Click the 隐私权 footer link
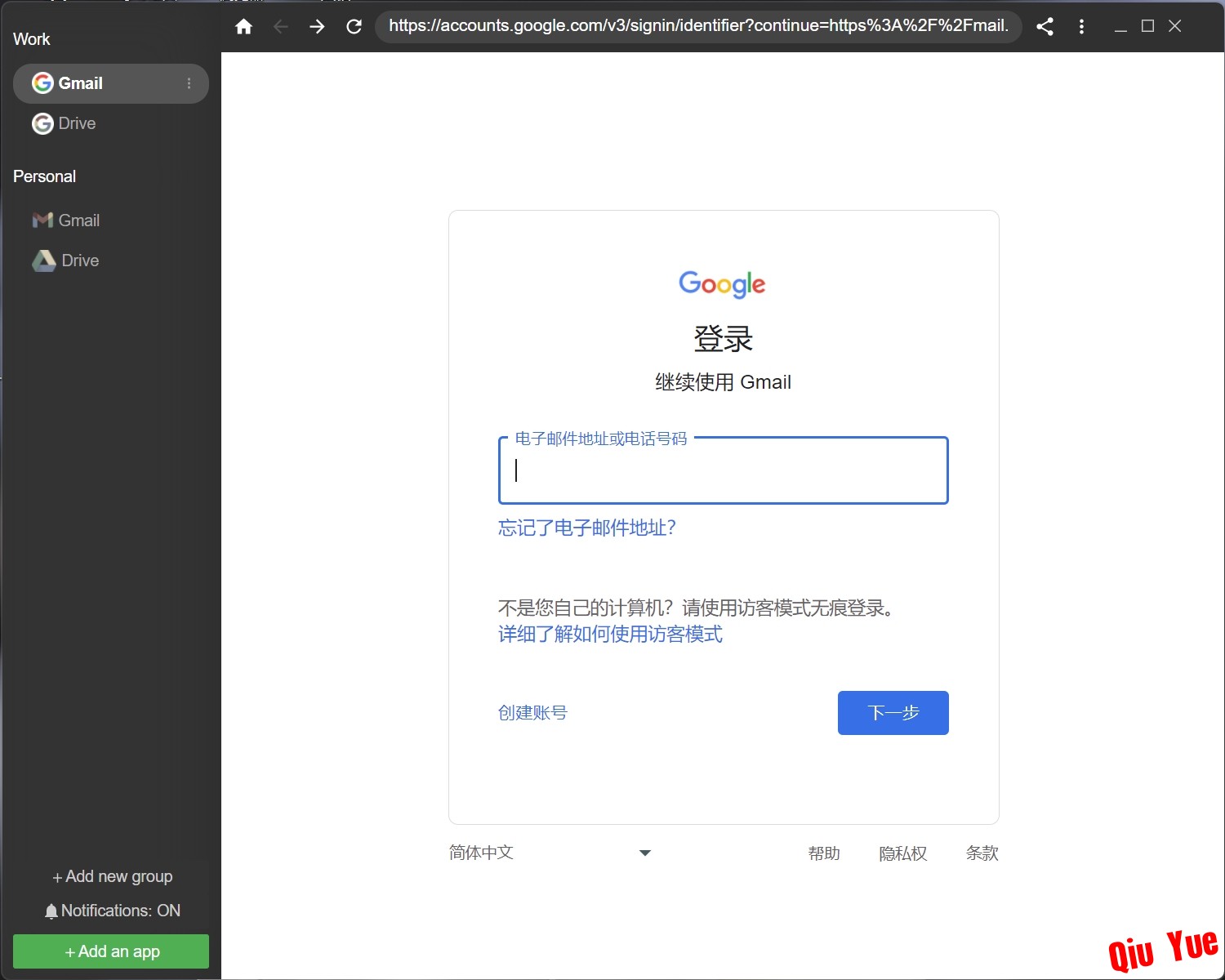Screen dimensions: 1225x980 point(903,853)
